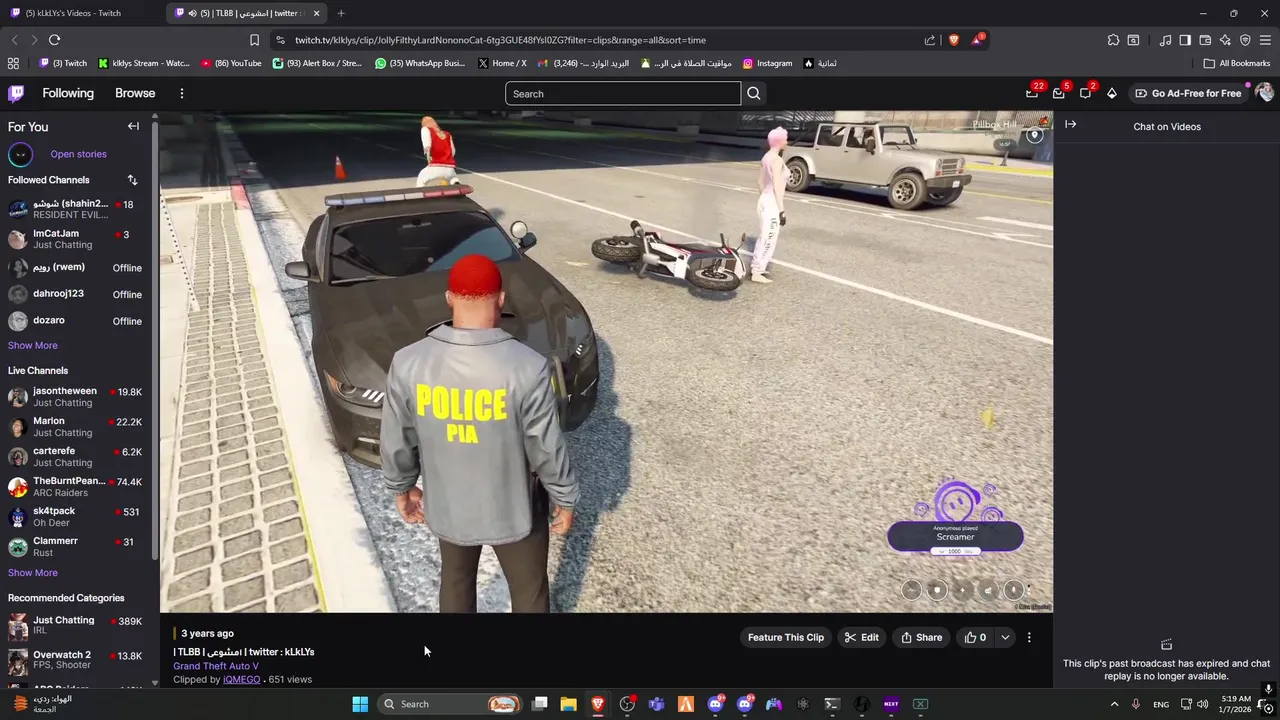Viewport: 1280px width, 720px height.
Task: Open sk4tpack Oh Deer channel
Action: point(77,517)
